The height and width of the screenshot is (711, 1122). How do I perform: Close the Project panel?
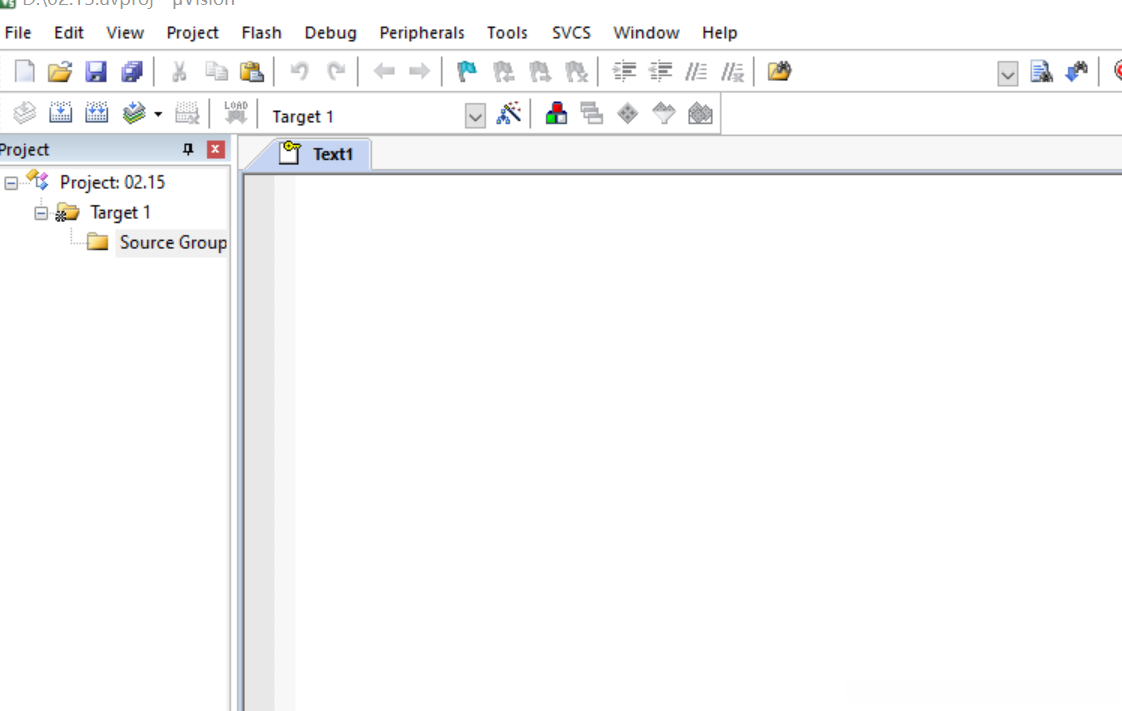coord(215,149)
